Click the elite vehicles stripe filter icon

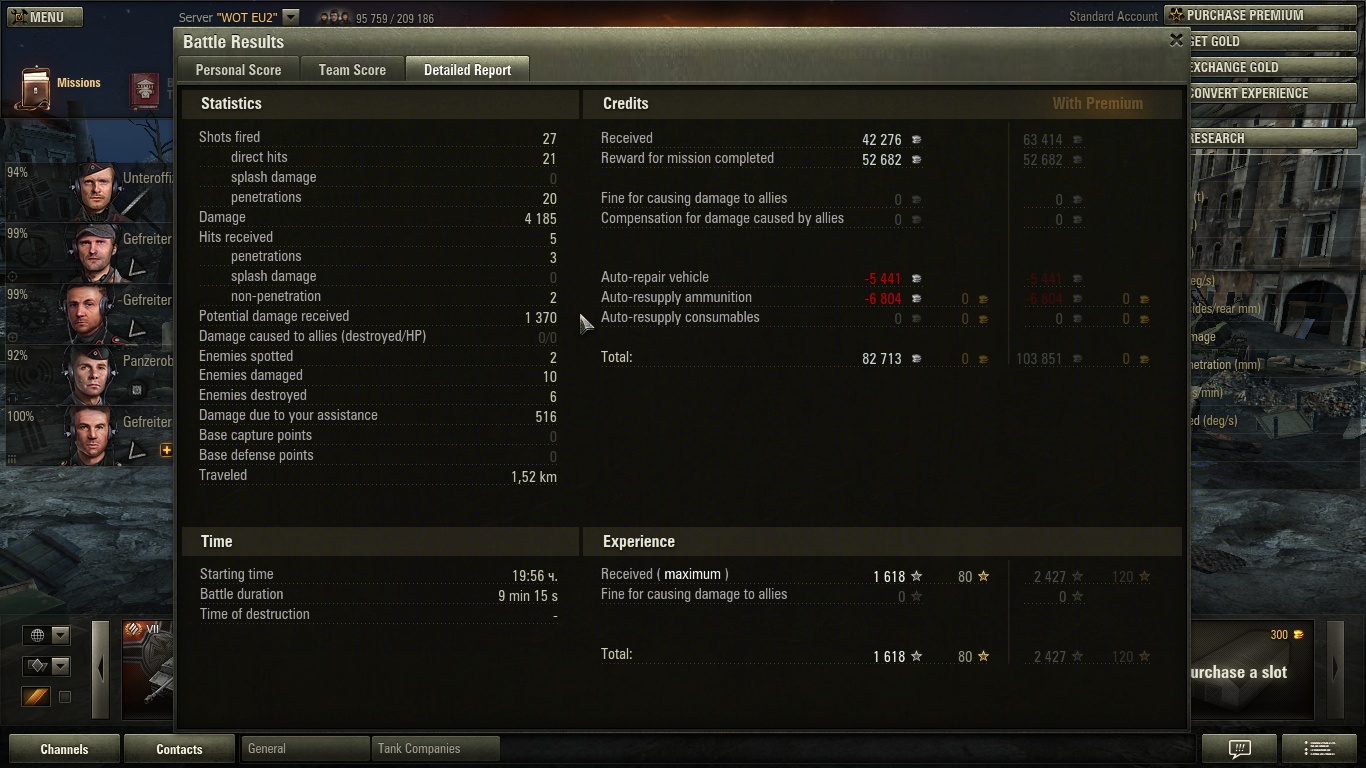(x=36, y=697)
